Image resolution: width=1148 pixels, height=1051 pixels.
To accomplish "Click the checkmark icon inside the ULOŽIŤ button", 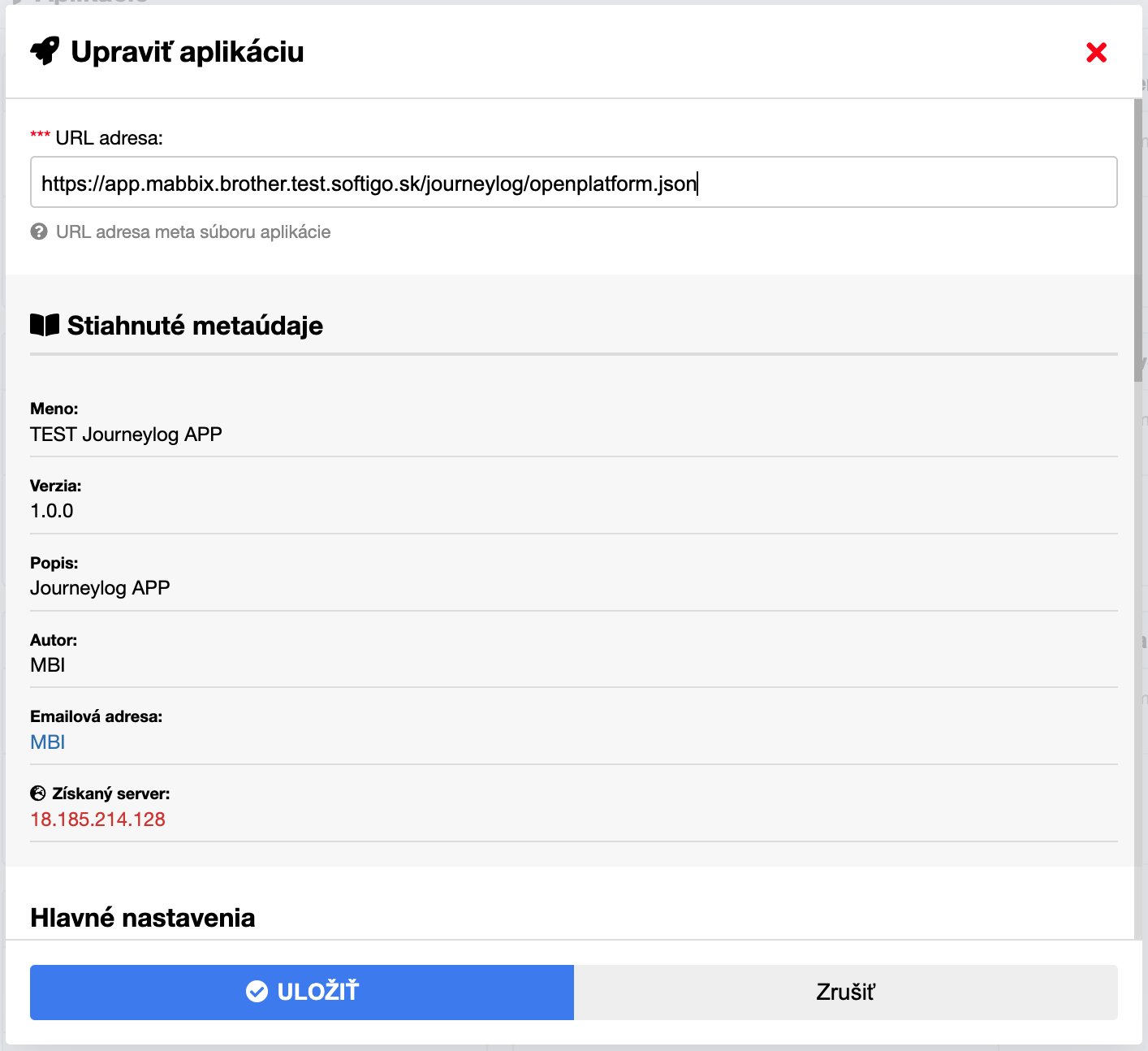I will [256, 992].
